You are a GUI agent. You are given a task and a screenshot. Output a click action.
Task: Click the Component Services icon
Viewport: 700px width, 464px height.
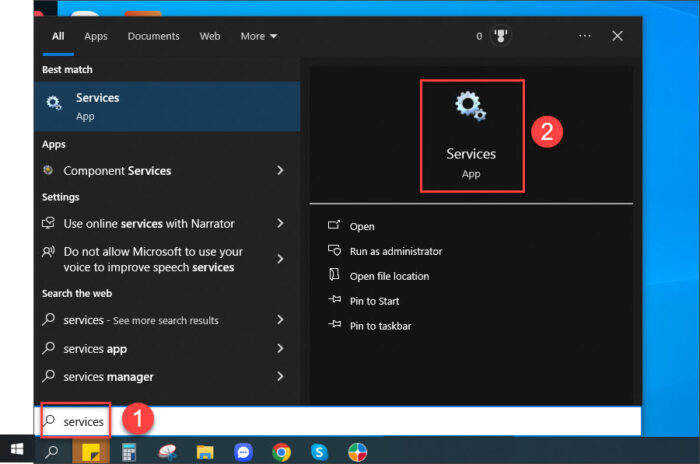click(48, 170)
